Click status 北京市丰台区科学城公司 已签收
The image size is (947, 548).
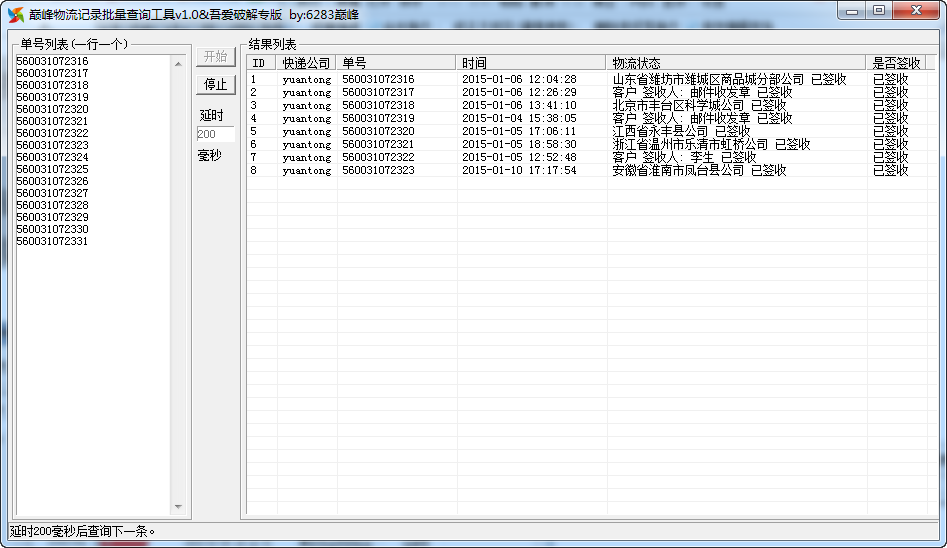coord(699,105)
